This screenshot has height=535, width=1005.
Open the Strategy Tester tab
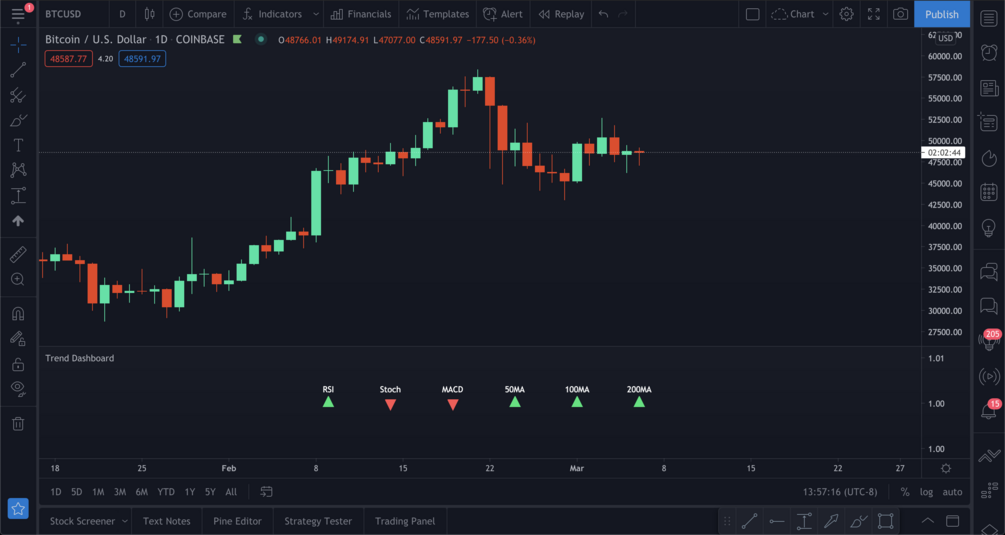click(x=318, y=521)
